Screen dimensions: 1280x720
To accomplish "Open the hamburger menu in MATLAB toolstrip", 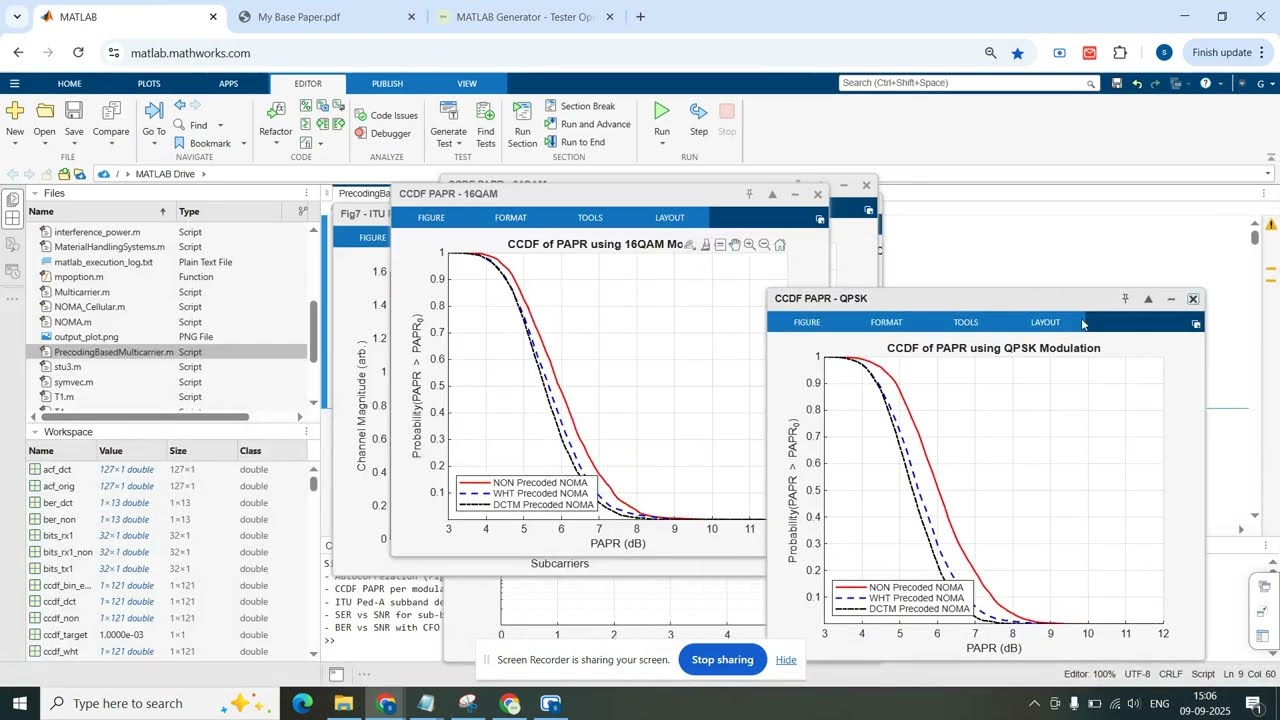I will tap(14, 84).
